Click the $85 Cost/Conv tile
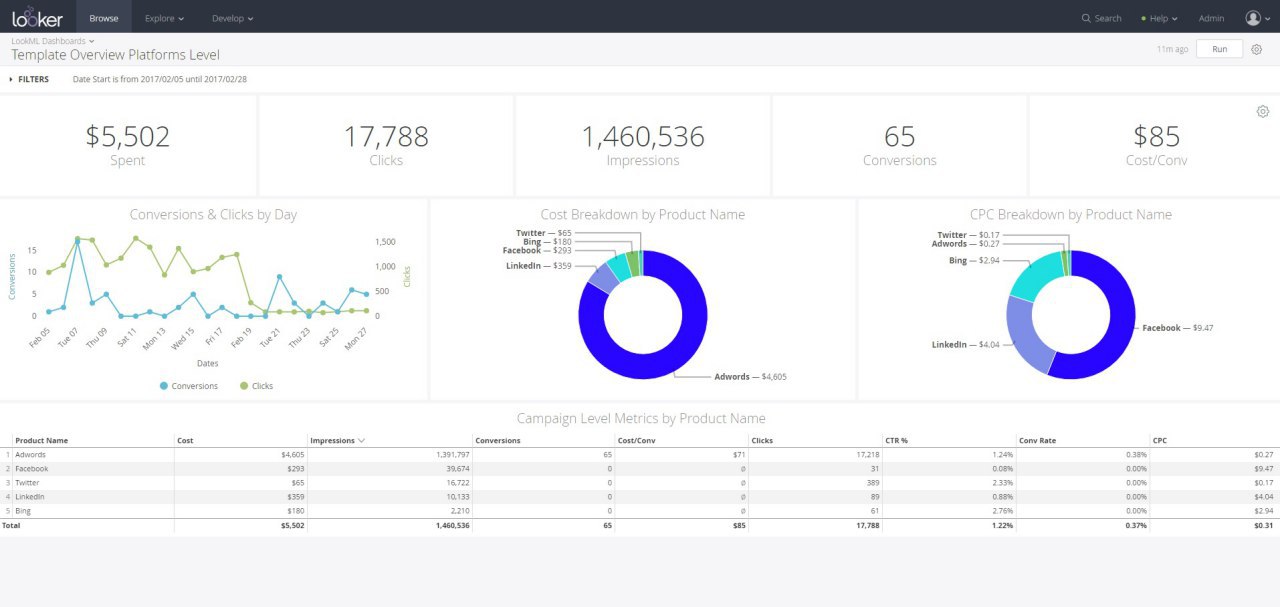 point(1157,146)
